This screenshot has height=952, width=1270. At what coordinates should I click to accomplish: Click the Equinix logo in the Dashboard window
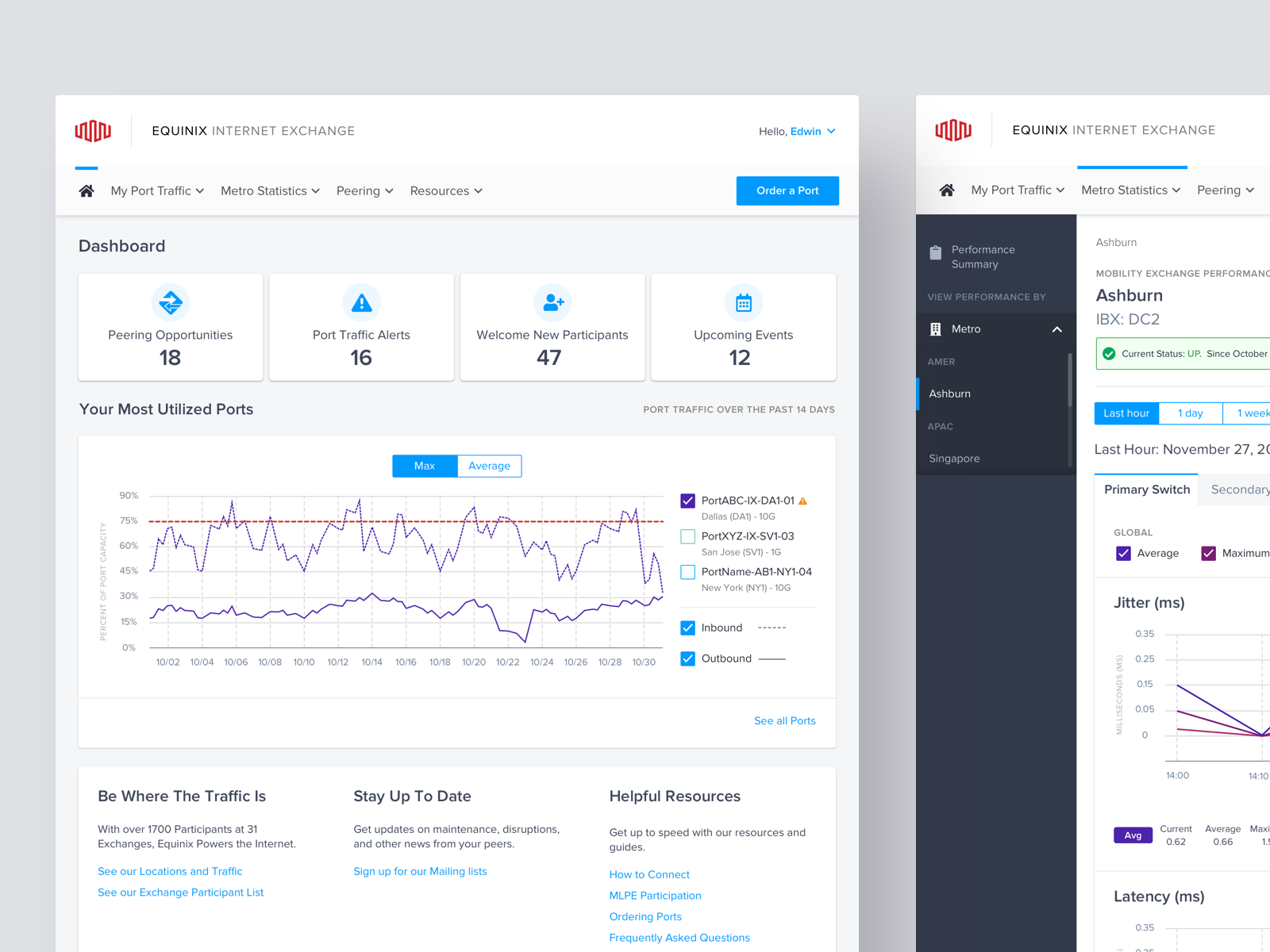click(93, 131)
